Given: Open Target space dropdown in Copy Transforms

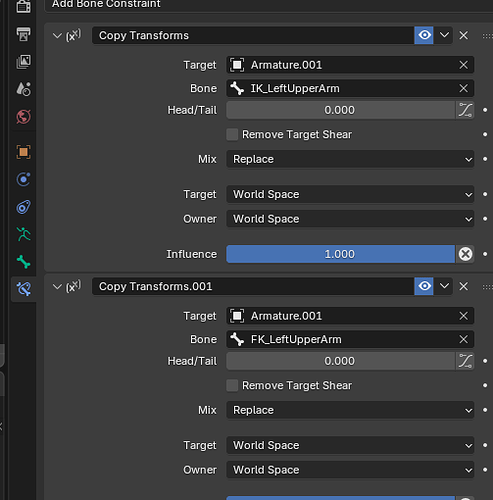Looking at the screenshot, I should pos(350,194).
